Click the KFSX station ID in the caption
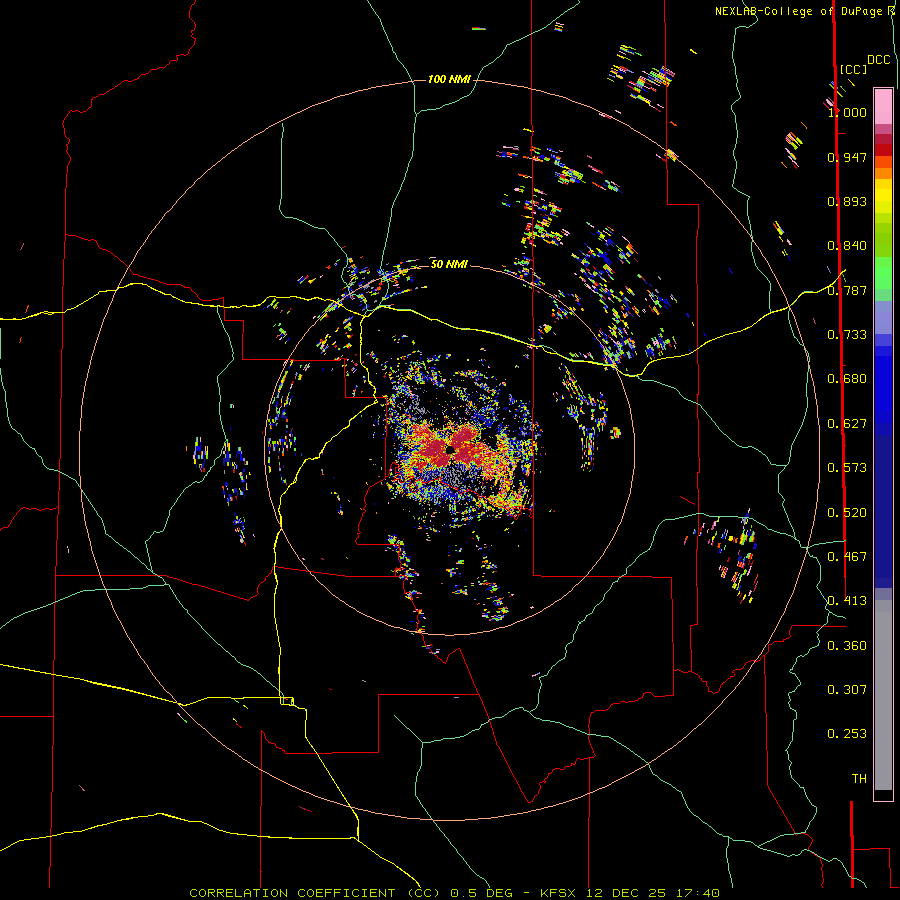The width and height of the screenshot is (900, 900). [559, 893]
